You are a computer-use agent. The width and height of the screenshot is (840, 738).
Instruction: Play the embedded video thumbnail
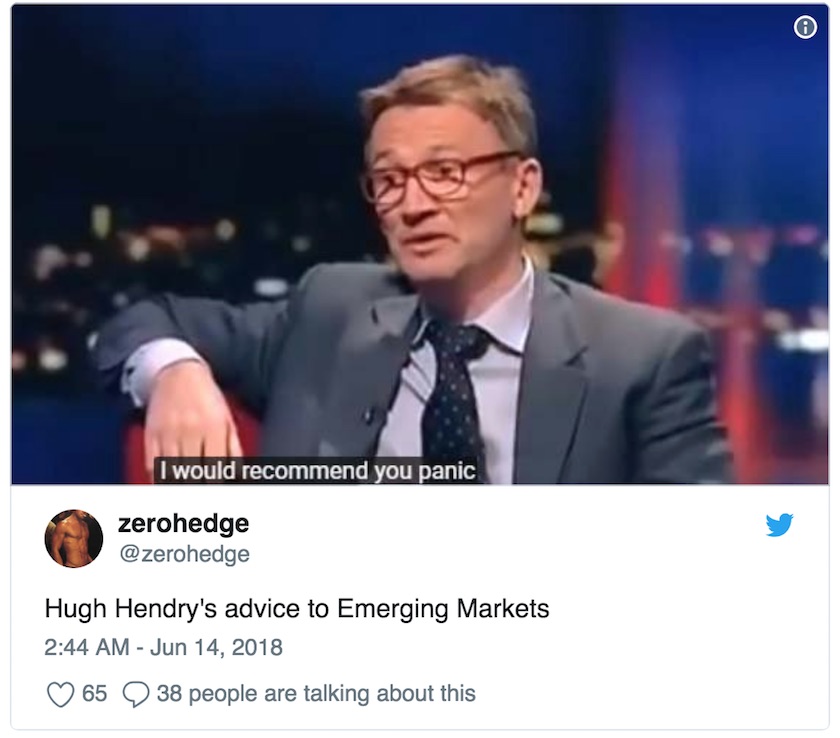coord(420,244)
